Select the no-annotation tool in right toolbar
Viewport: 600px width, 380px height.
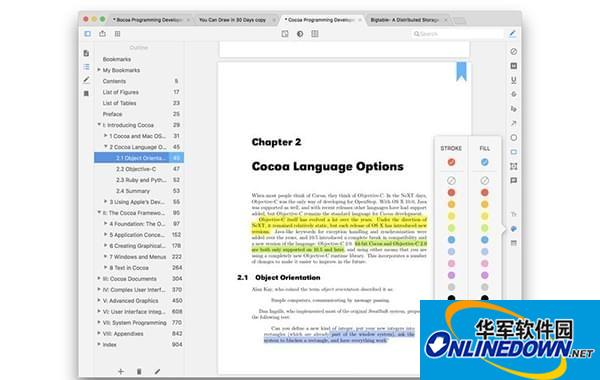[x=514, y=51]
